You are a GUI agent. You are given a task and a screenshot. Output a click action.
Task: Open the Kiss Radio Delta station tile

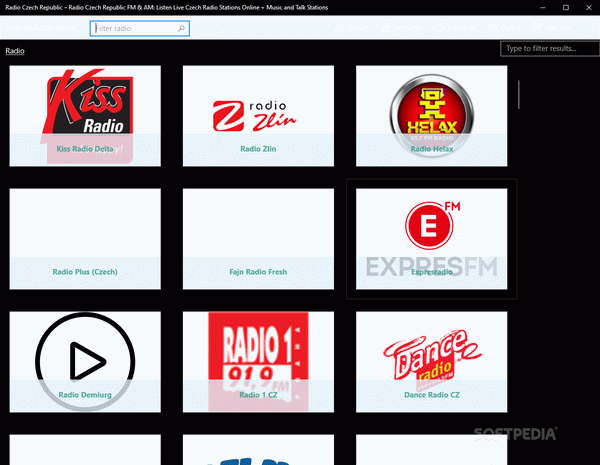[85, 116]
